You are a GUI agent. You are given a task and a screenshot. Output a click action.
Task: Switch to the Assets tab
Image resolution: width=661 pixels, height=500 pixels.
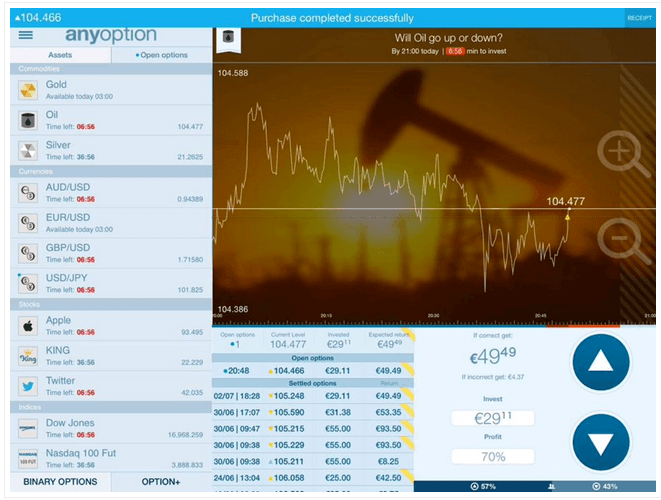pyautogui.click(x=60, y=55)
